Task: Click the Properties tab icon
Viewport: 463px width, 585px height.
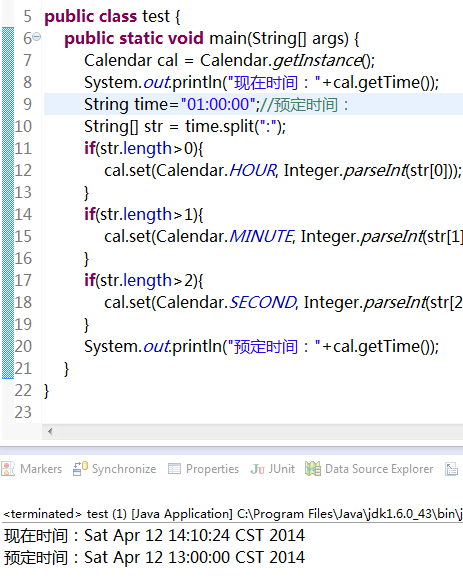Action: click(174, 469)
